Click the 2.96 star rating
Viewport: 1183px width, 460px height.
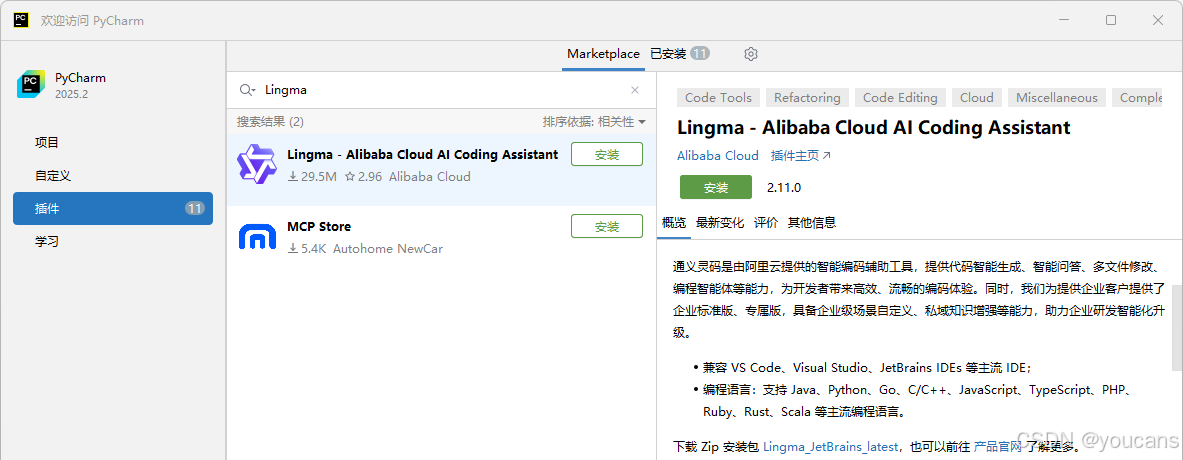364,176
